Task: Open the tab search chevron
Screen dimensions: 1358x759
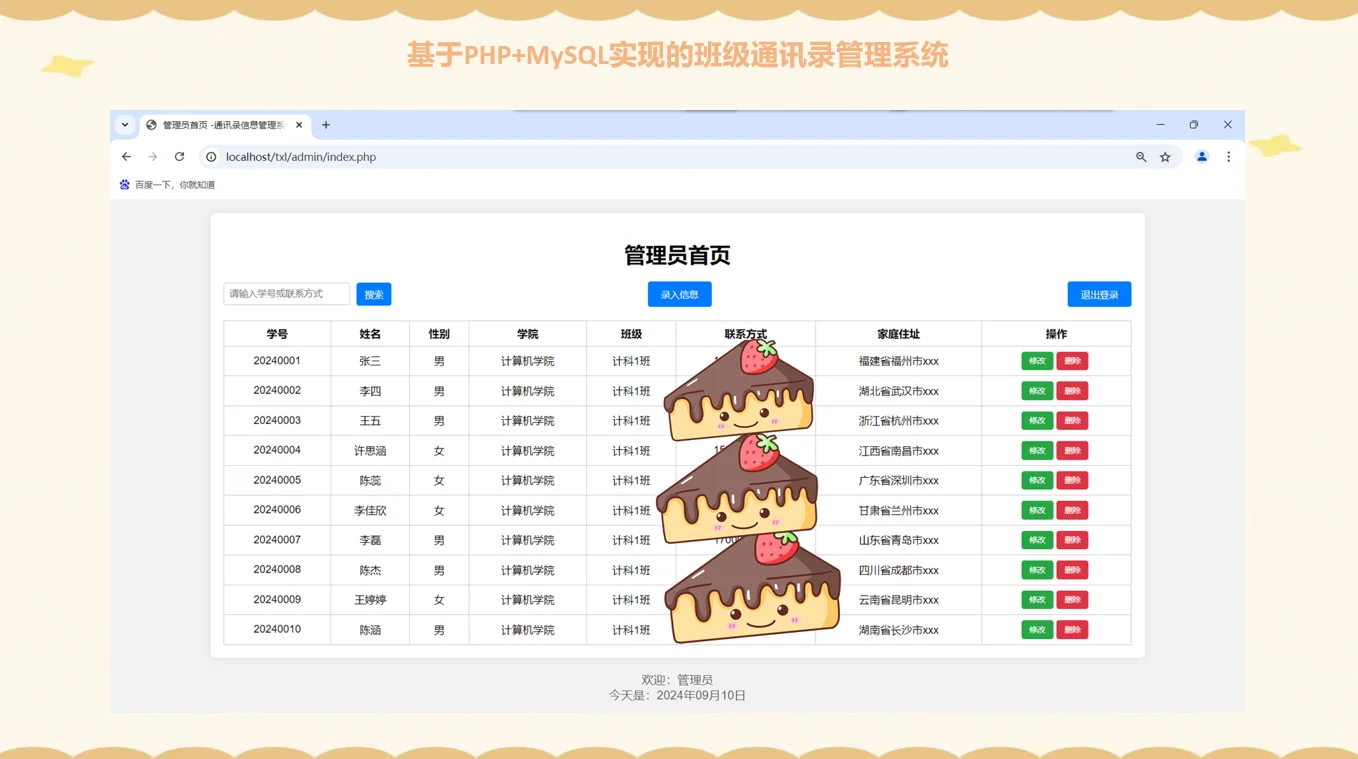Action: 124,124
